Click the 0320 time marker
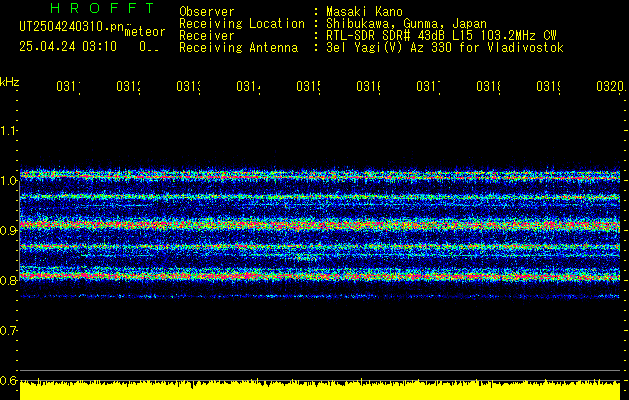This screenshot has width=629, height=400. (610, 86)
